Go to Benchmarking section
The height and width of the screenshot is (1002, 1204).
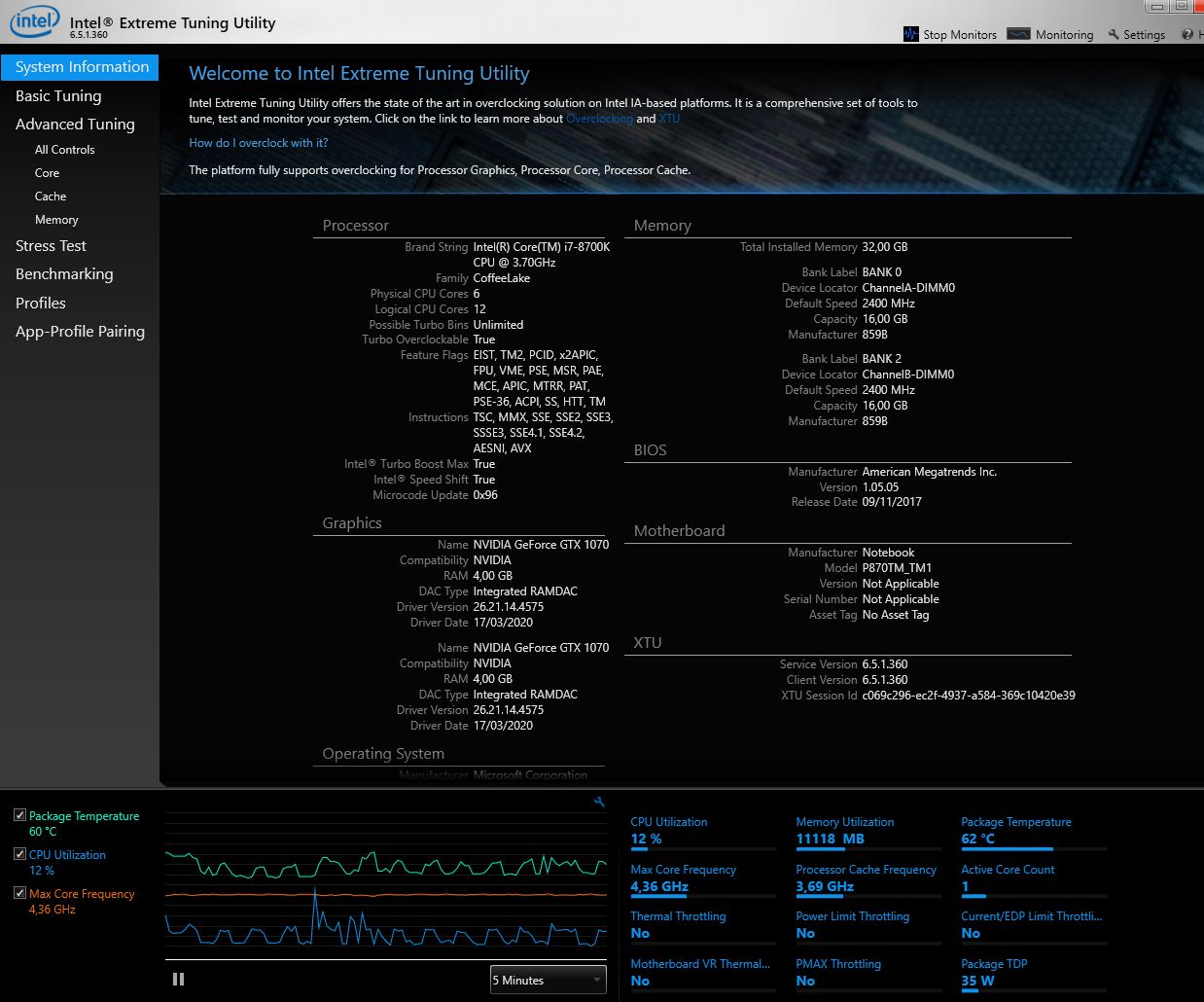(x=64, y=274)
